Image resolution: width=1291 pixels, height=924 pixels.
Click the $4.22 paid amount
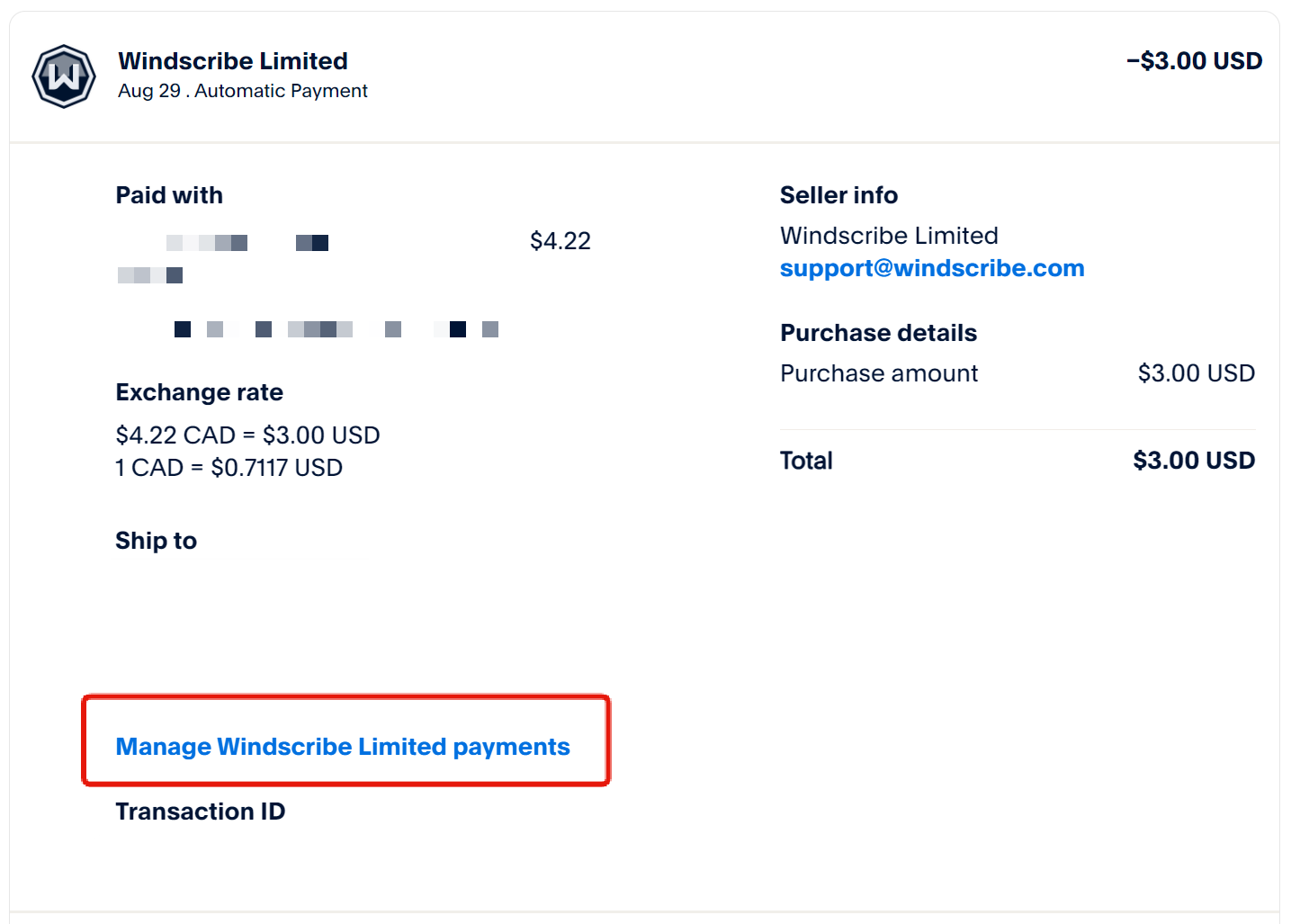(x=560, y=241)
